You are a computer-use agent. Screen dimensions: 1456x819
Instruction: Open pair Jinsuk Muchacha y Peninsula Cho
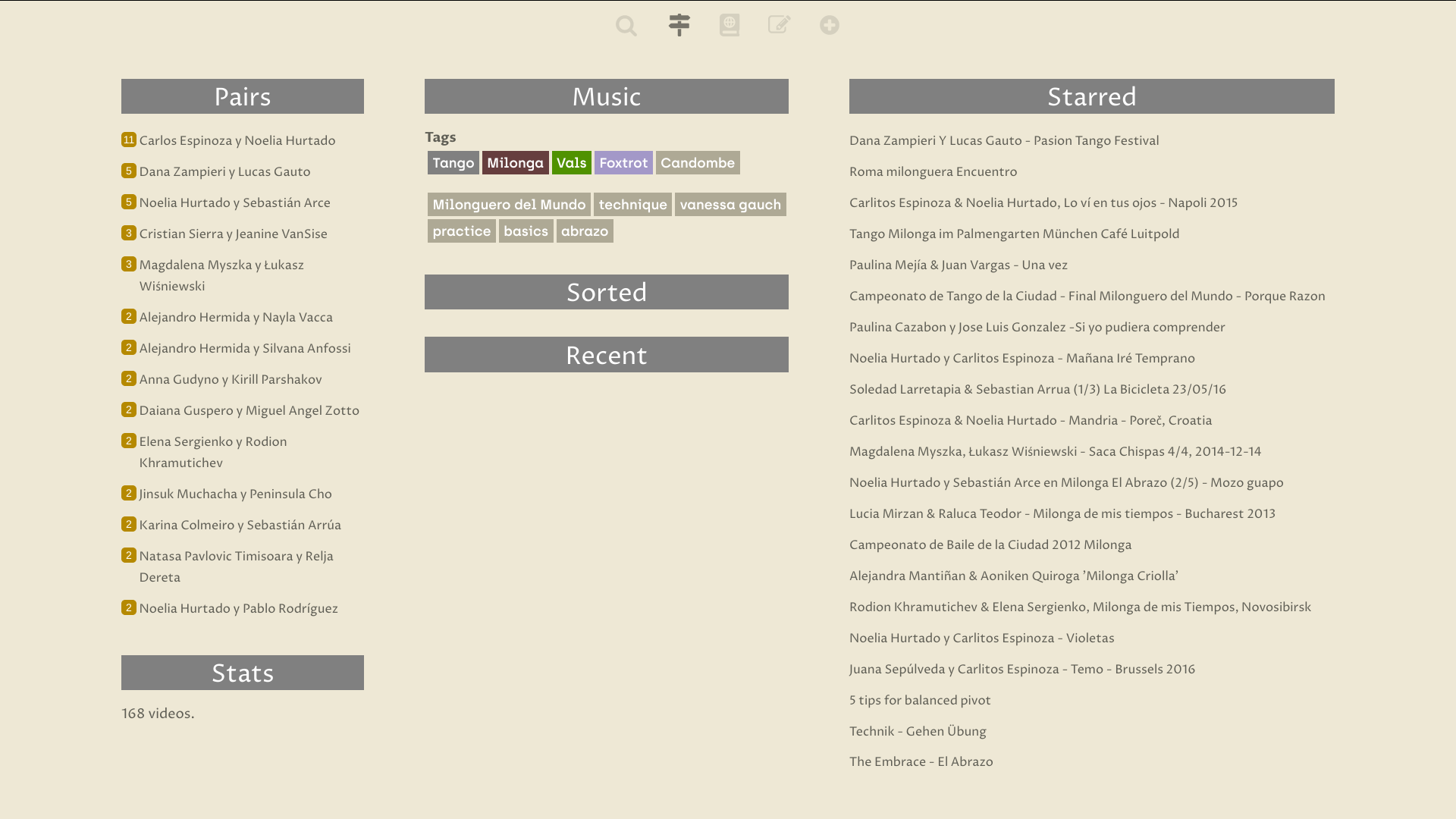[x=236, y=494]
